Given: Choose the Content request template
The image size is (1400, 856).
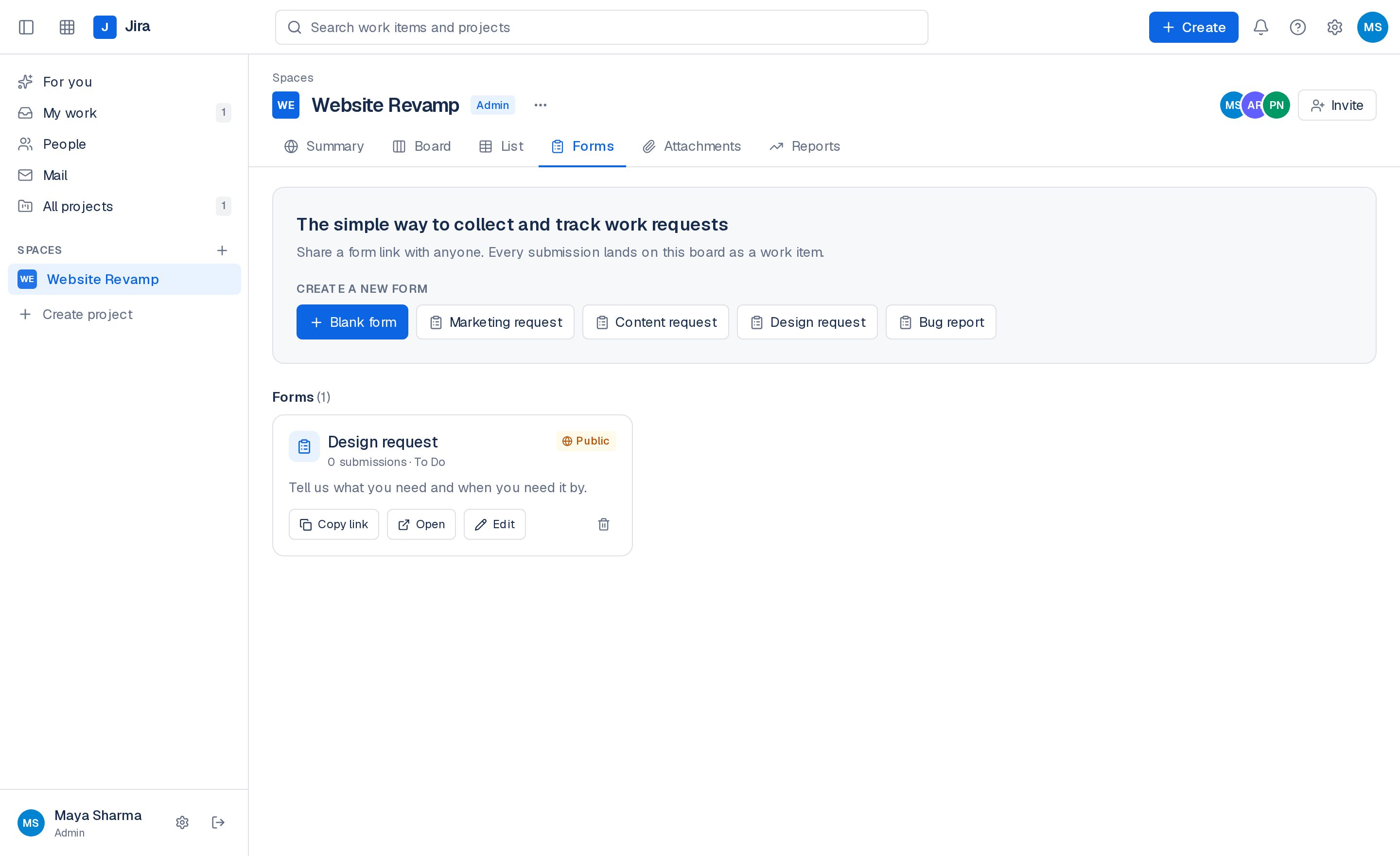Looking at the screenshot, I should tap(655, 322).
